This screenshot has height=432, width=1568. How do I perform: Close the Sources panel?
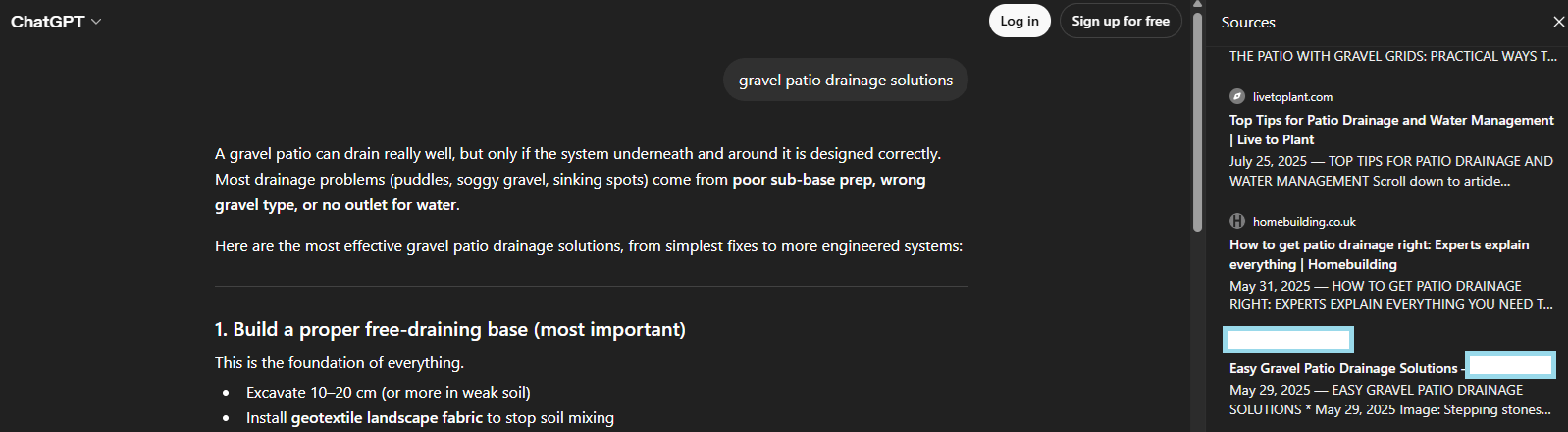1558,22
